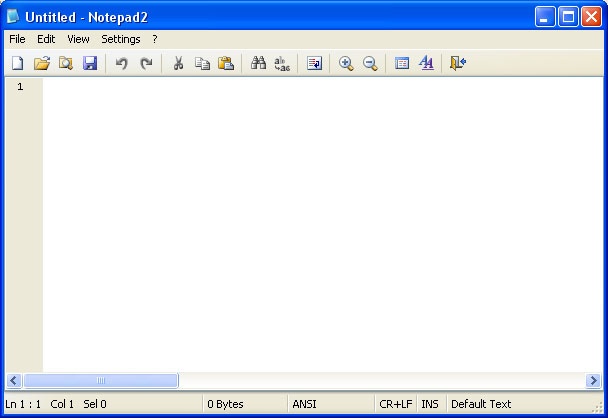Paste from clipboard using the toolbar icon

pyautogui.click(x=226, y=63)
